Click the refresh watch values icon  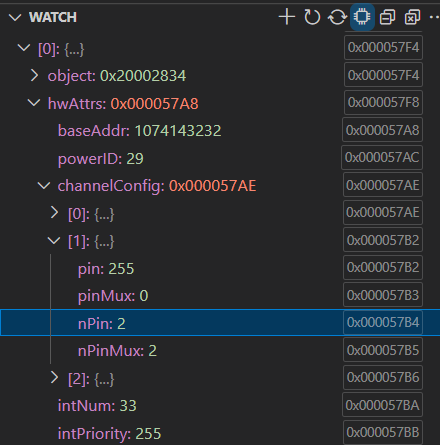[x=312, y=17]
